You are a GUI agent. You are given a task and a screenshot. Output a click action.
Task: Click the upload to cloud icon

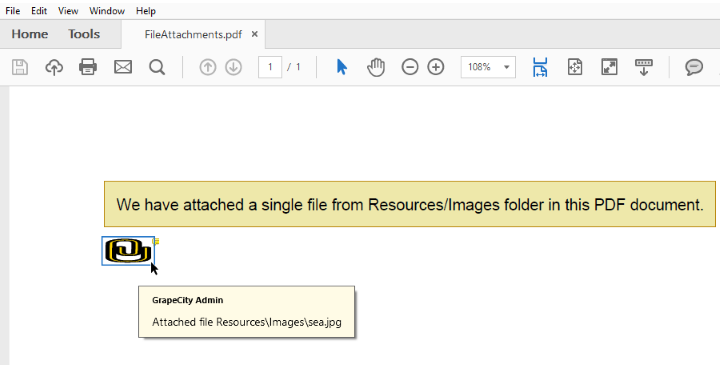(54, 67)
